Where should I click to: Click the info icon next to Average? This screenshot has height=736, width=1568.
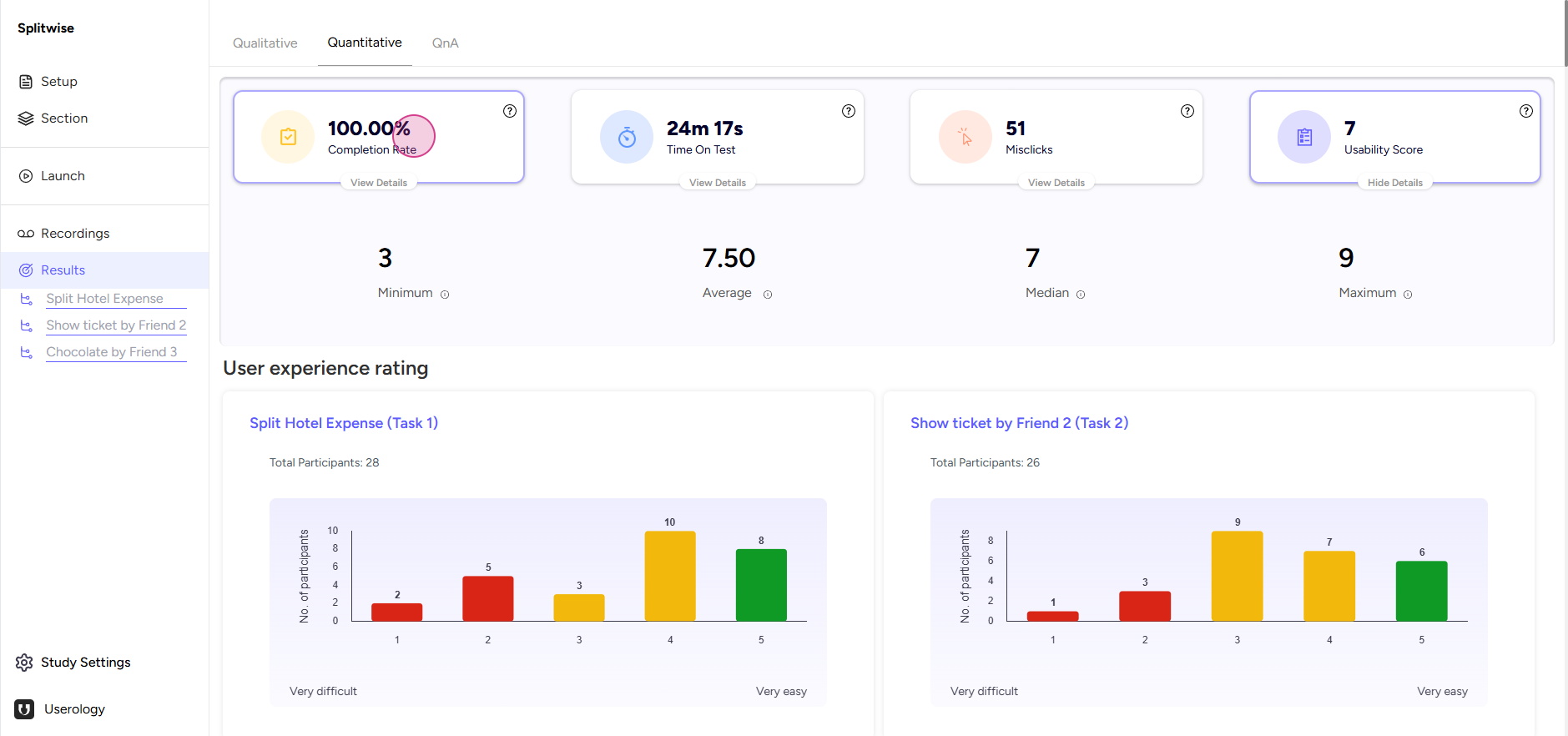pyautogui.click(x=768, y=295)
